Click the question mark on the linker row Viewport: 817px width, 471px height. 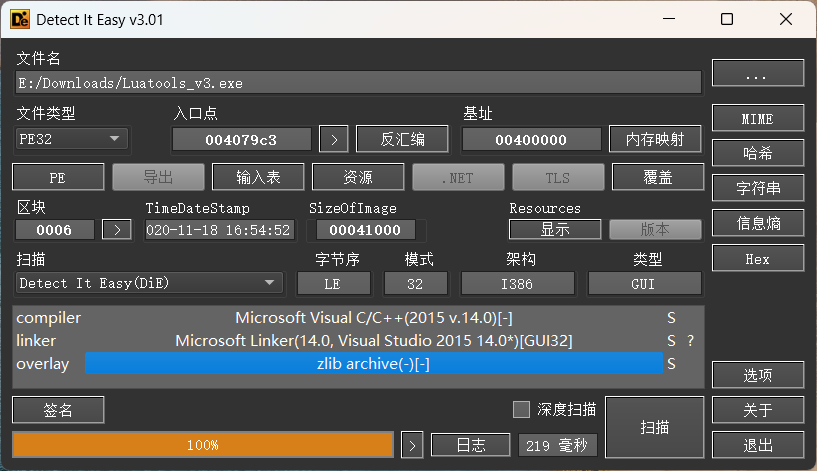pos(690,341)
